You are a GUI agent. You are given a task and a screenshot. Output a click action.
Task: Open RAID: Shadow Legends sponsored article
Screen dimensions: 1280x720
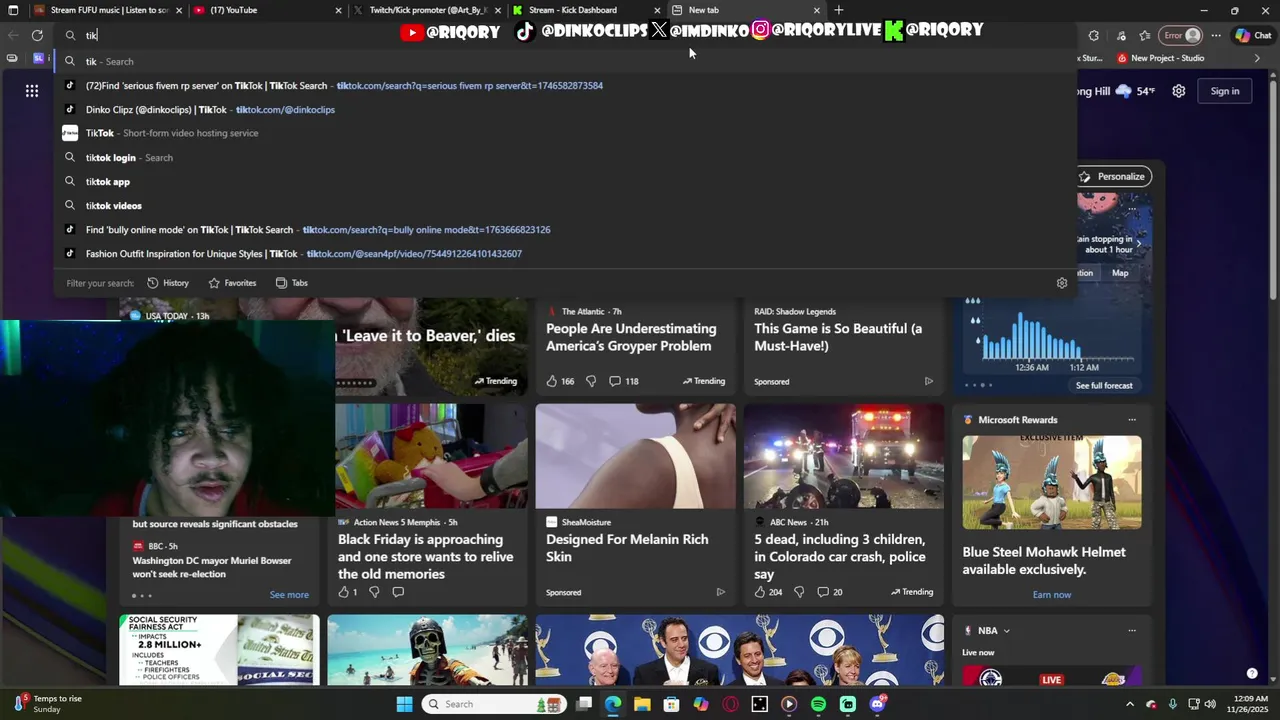point(838,337)
